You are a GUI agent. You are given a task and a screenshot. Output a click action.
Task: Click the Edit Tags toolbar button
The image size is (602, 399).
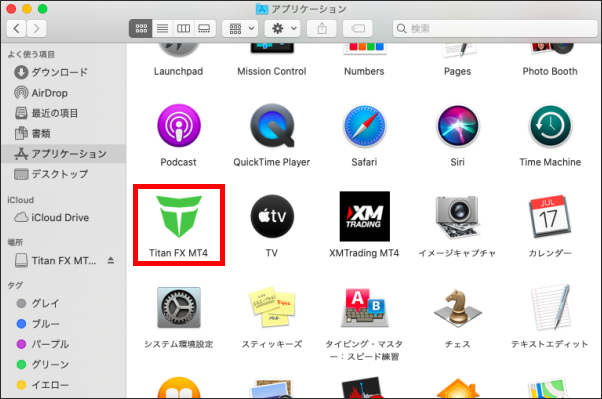click(358, 28)
